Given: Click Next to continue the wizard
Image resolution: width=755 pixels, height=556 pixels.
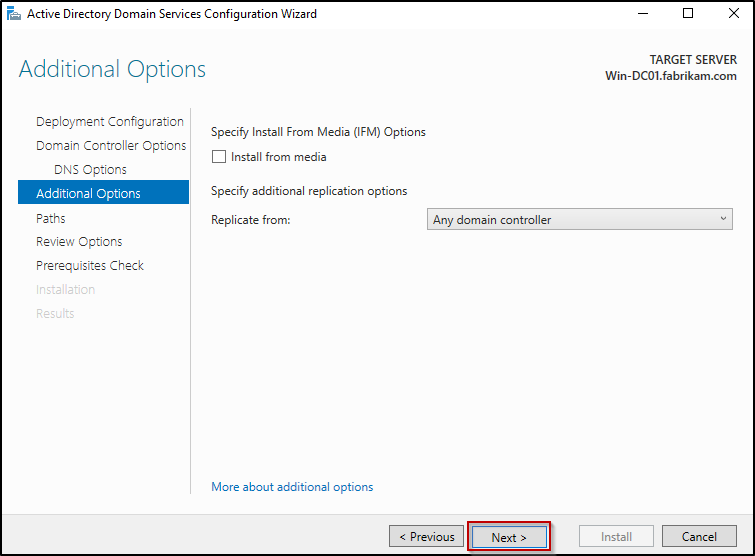Looking at the screenshot, I should (x=509, y=537).
